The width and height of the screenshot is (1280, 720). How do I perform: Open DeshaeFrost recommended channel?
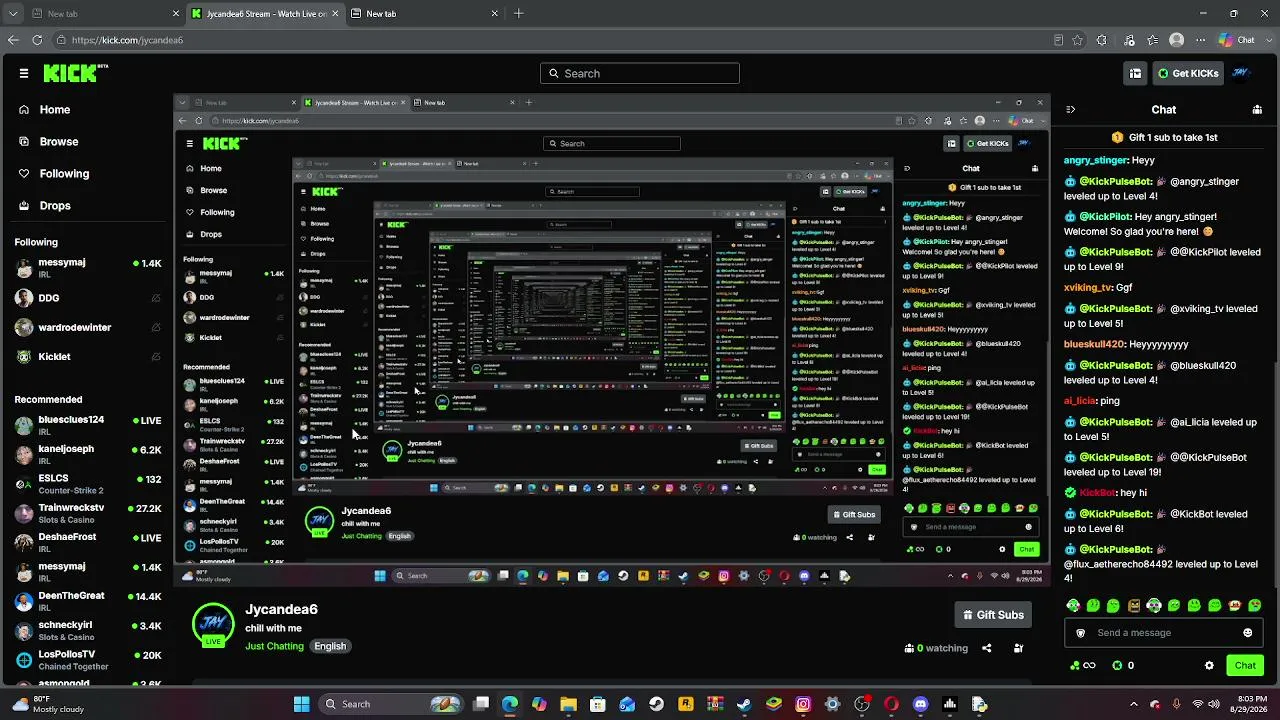point(88,542)
